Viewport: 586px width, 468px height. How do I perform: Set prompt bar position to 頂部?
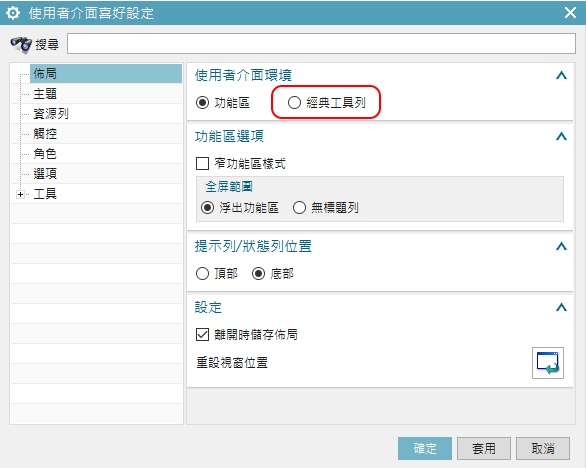click(x=203, y=274)
